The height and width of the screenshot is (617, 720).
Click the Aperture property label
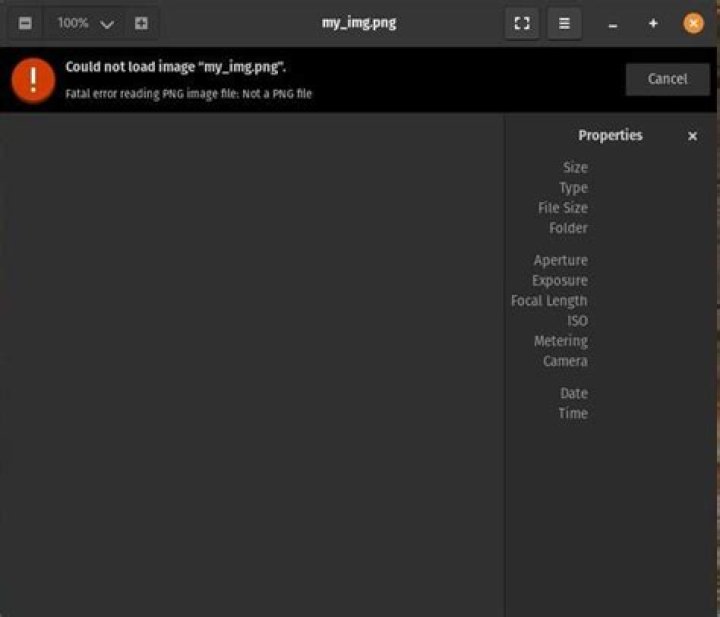tap(561, 260)
